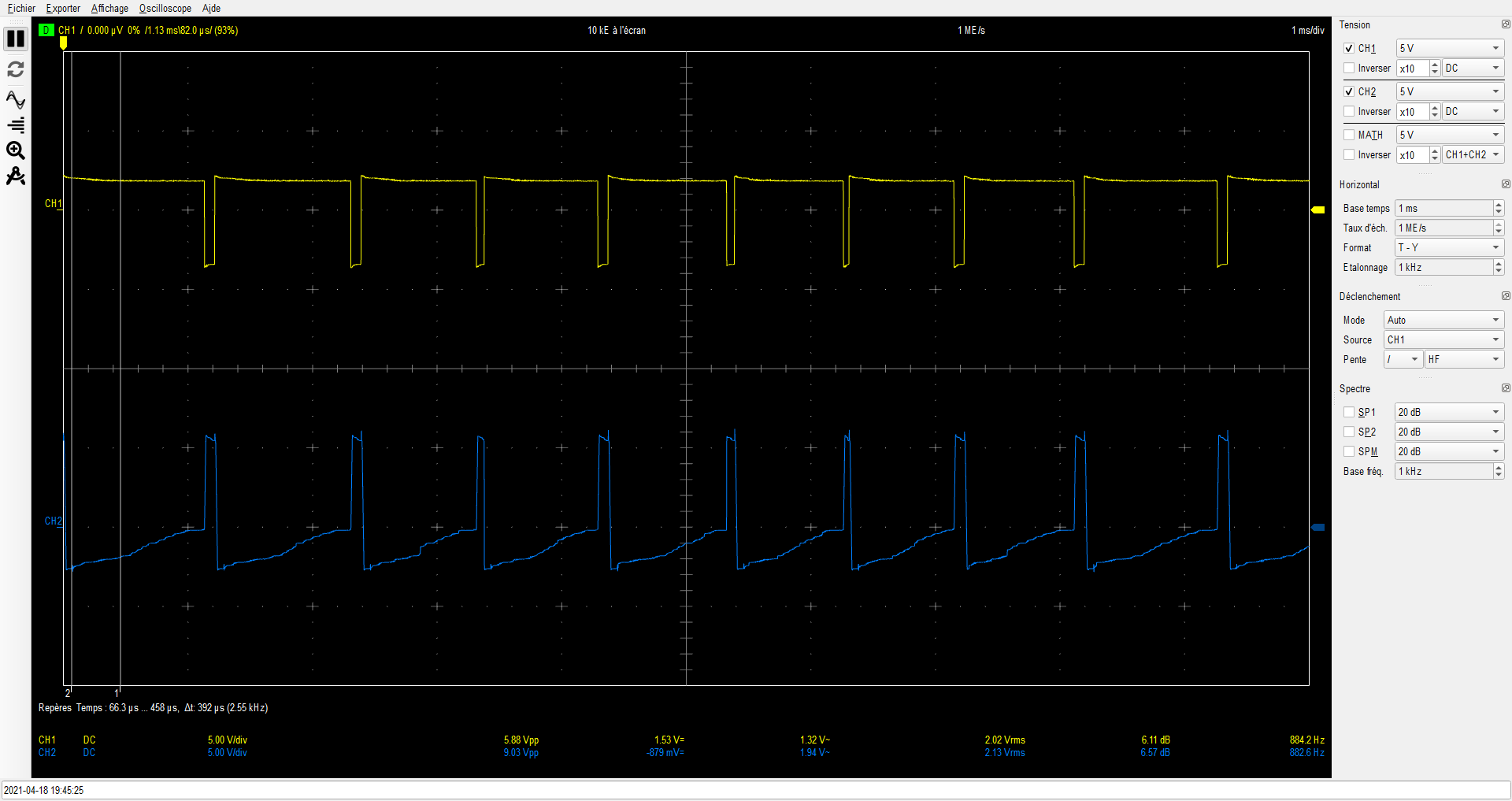Undock the Spectre panel using its float icon
The height and width of the screenshot is (801, 1512).
point(1505,388)
